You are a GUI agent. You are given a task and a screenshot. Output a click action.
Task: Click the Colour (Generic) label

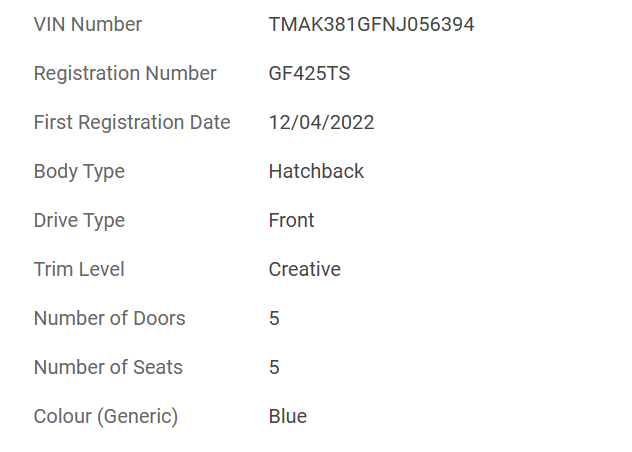(105, 417)
